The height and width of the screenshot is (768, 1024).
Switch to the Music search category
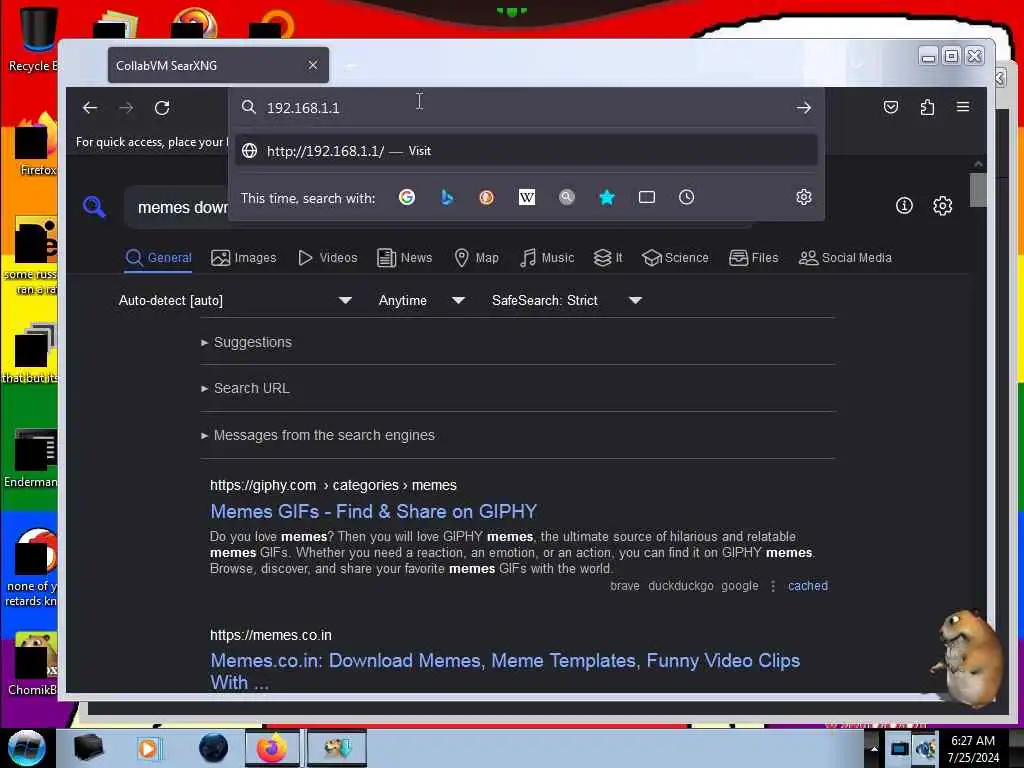click(547, 258)
